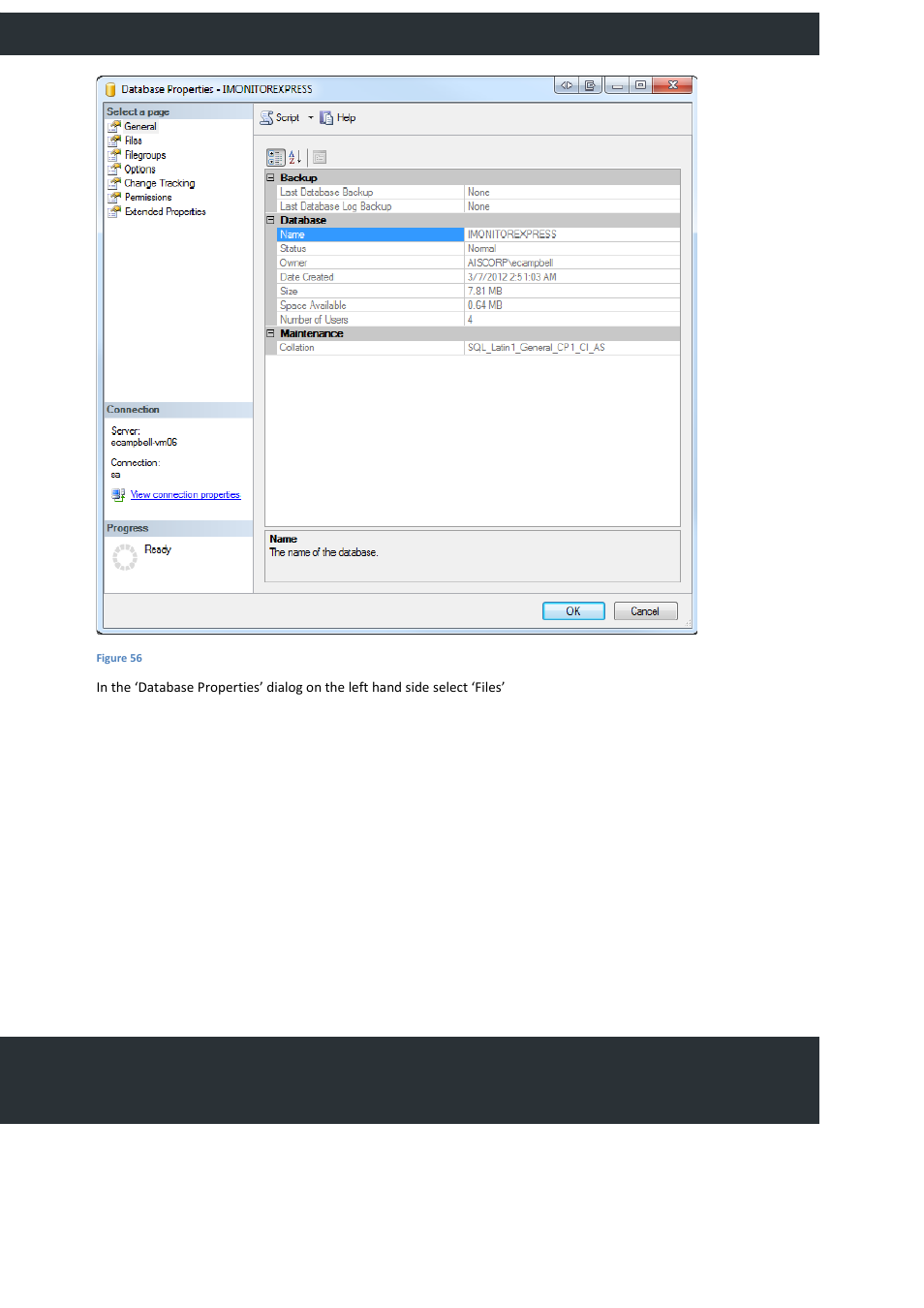
Task: Select the Date Created property row
Action: tap(478, 277)
